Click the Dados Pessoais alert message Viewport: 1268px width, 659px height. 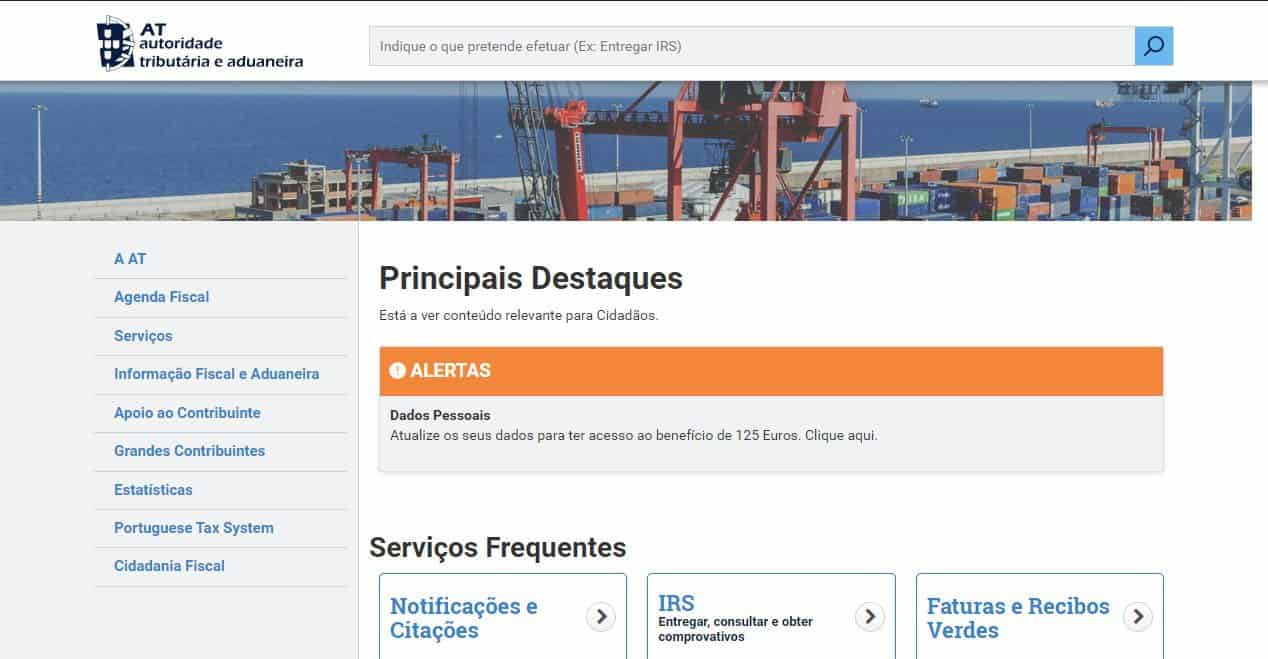633,436
